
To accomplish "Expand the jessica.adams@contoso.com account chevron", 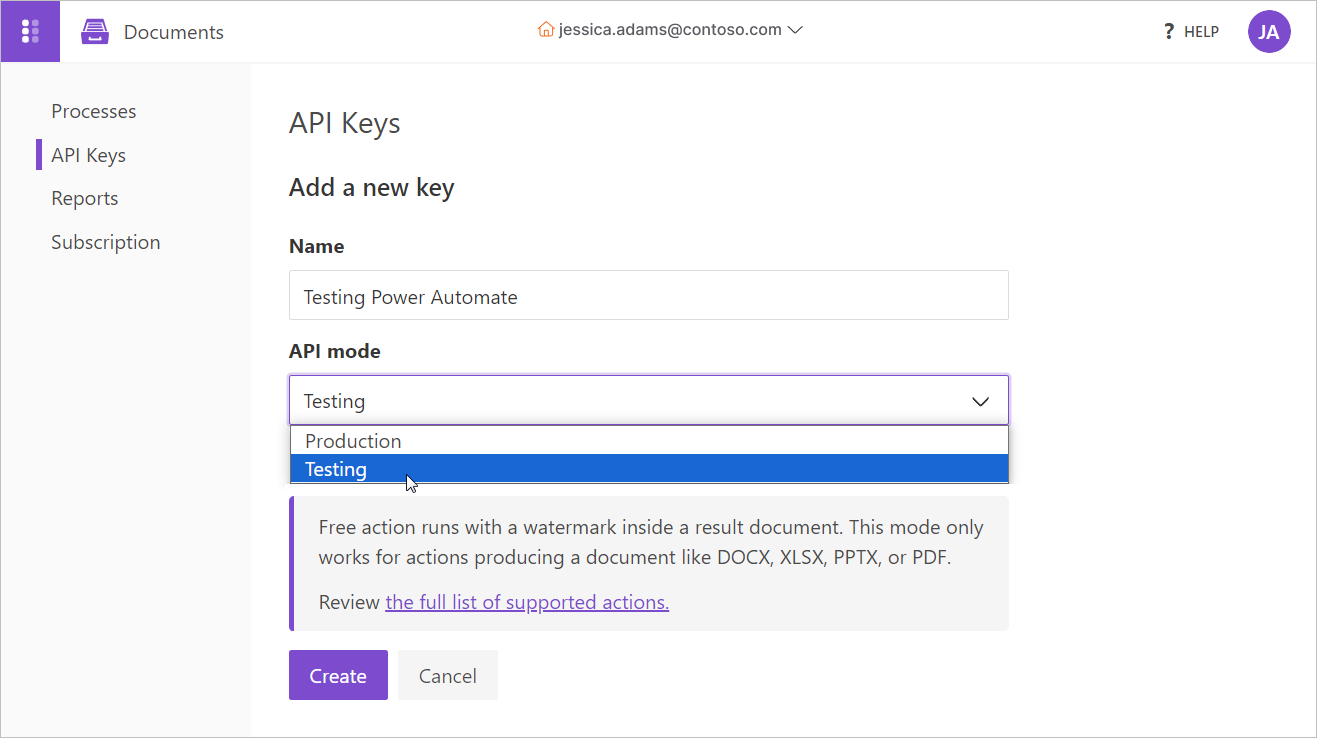I will [x=796, y=30].
